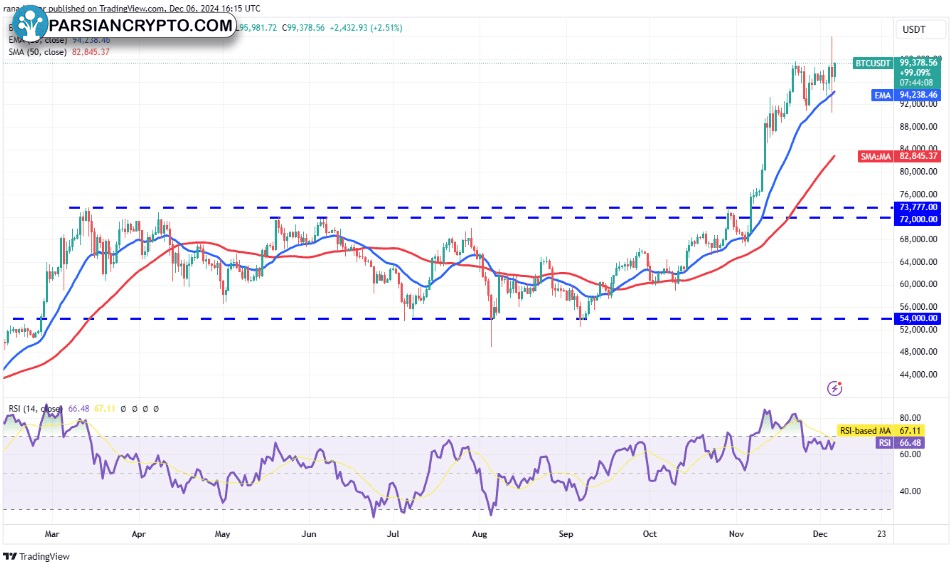Click the blue EMA axis label
The image size is (950, 562).
click(x=882, y=95)
